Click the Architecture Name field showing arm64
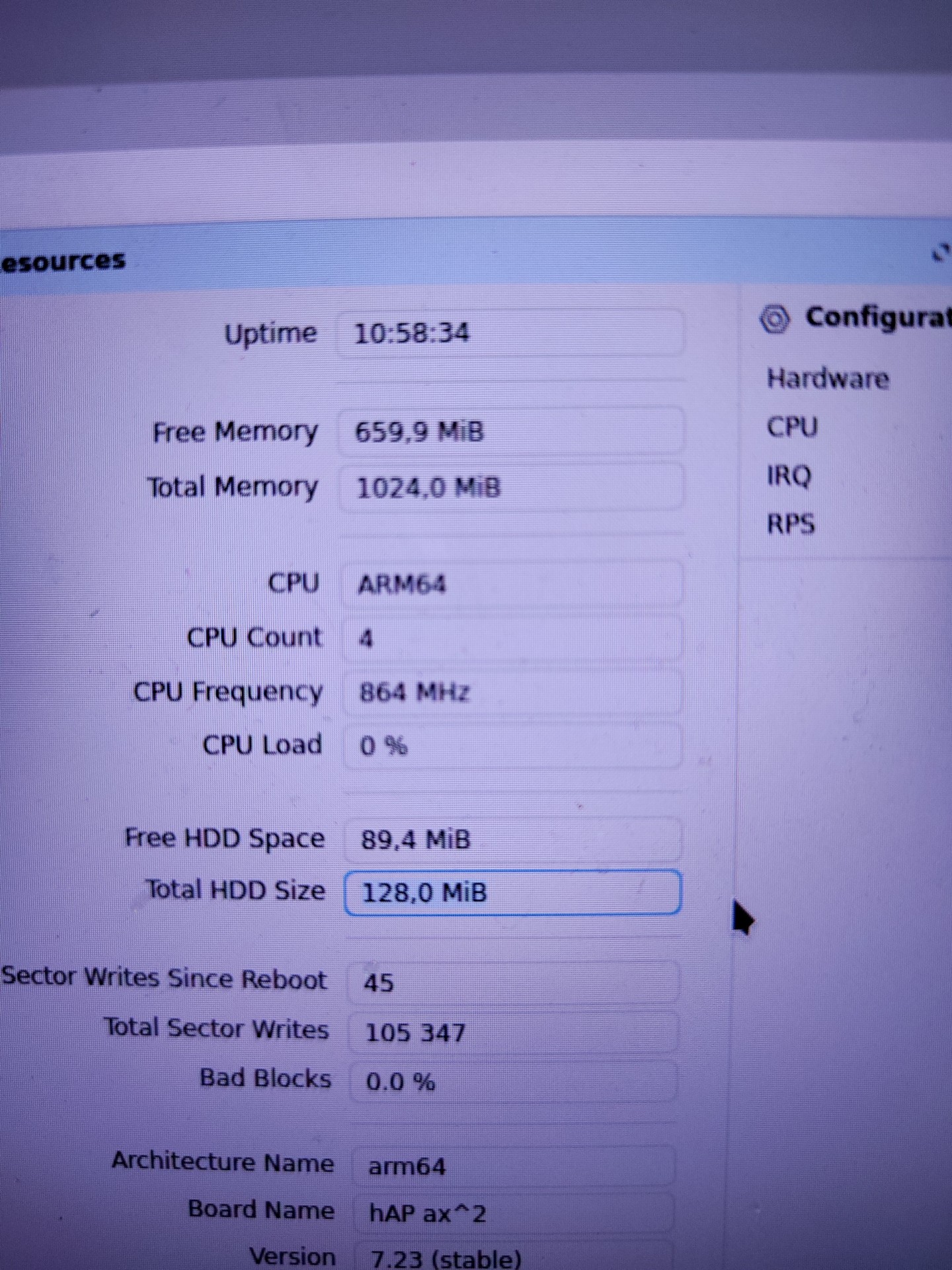The width and height of the screenshot is (952, 1270). (x=514, y=1165)
